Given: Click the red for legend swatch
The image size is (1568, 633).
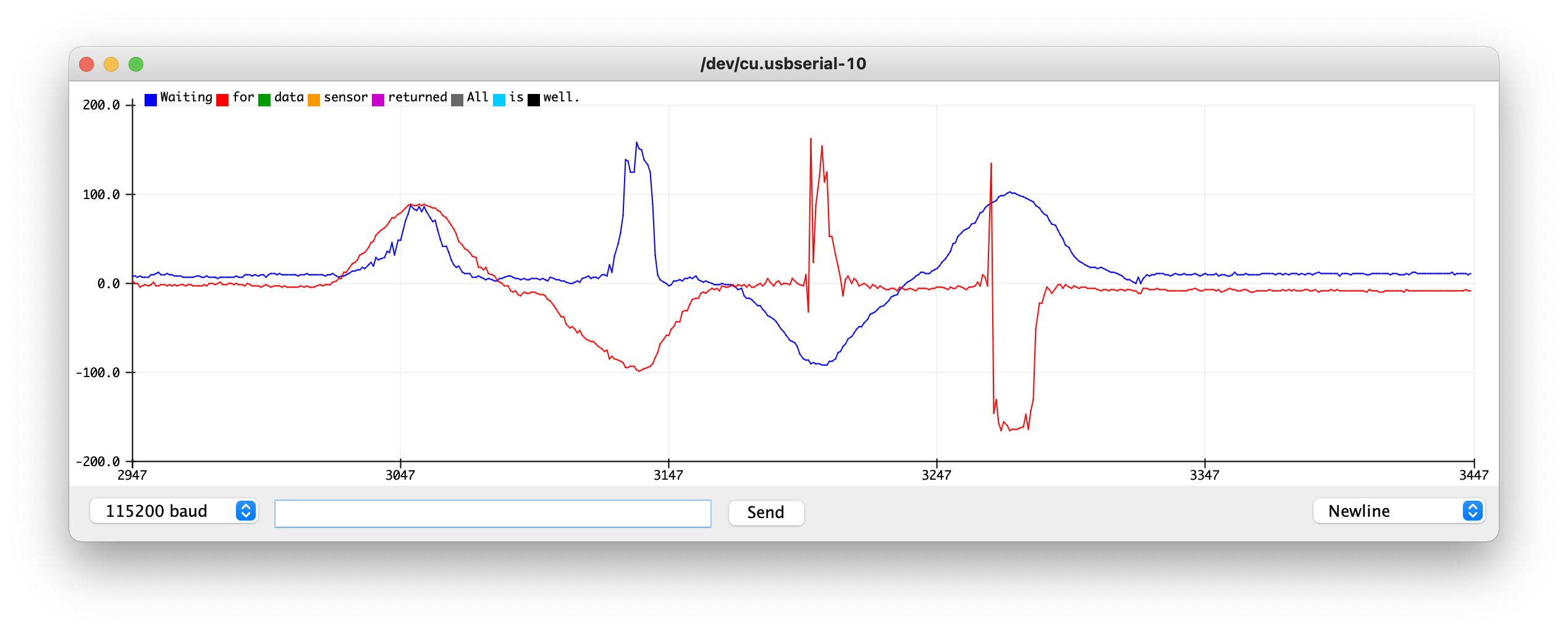Looking at the screenshot, I should point(222,100).
